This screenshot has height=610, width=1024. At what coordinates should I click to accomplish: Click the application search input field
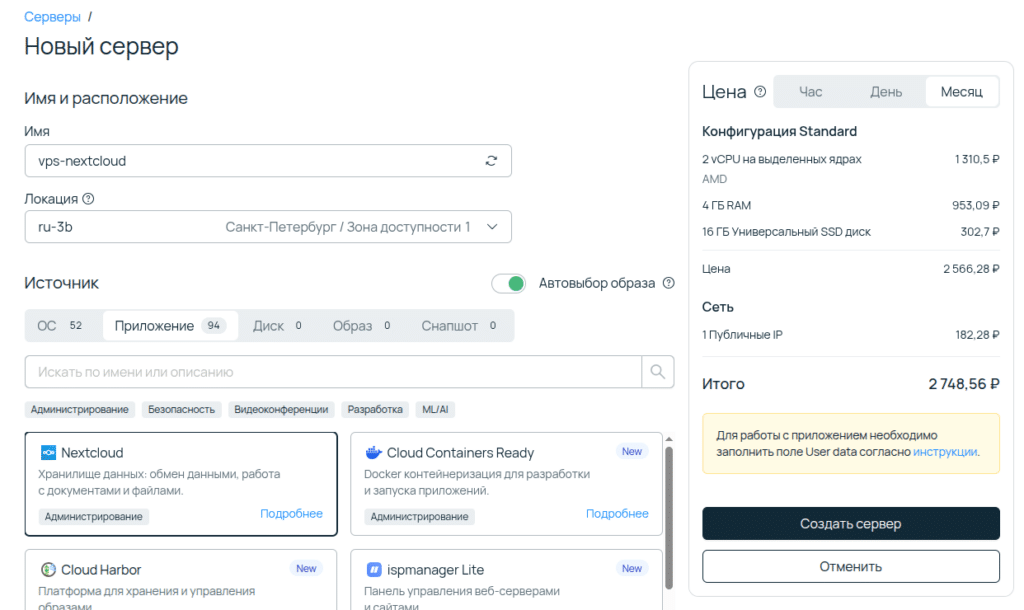click(x=330, y=371)
